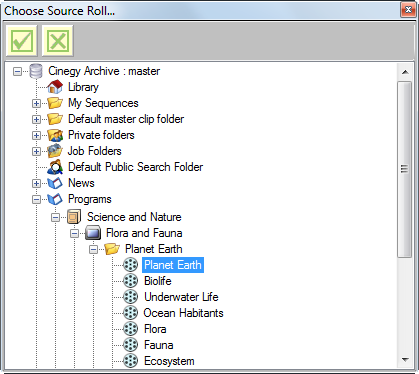Expand the Job Folders node

[x=36, y=151]
